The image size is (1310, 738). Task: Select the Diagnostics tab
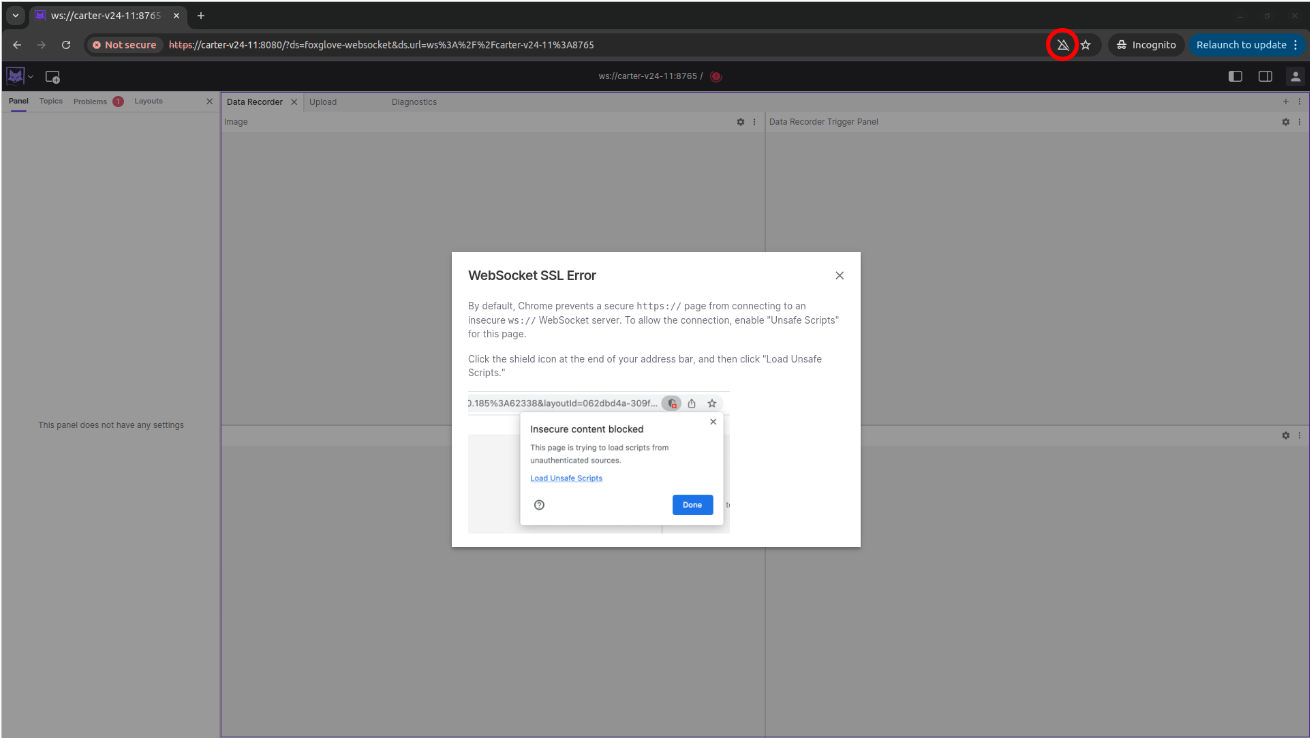[x=414, y=101]
